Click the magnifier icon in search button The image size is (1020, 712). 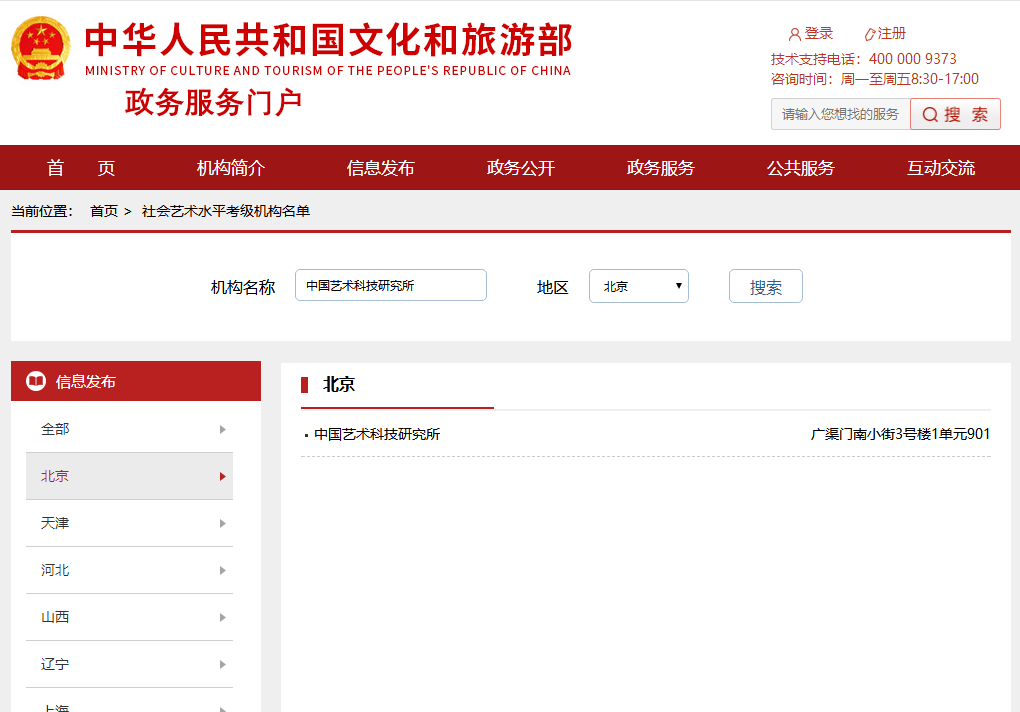point(930,115)
